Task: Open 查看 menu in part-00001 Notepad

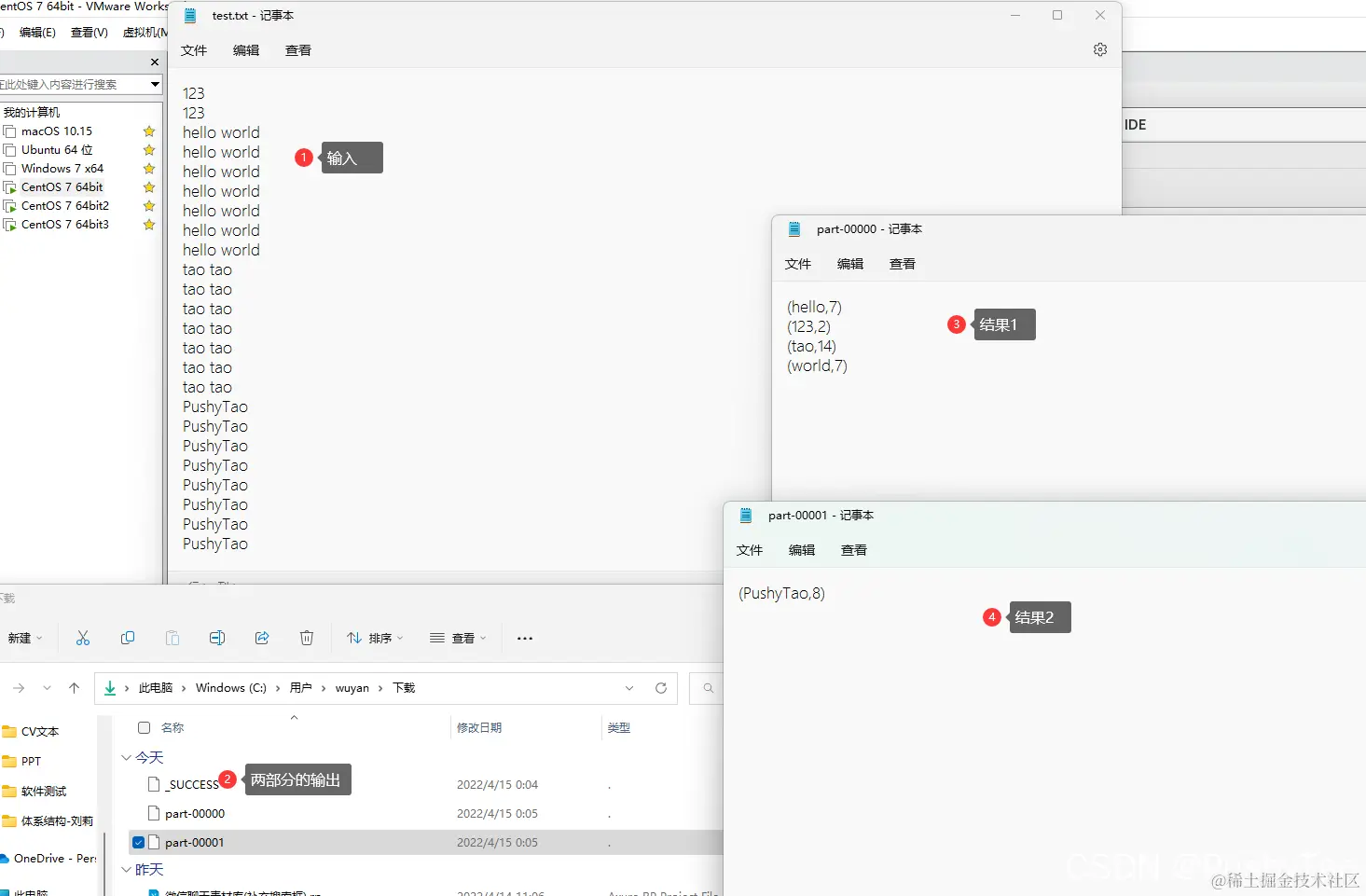Action: click(x=854, y=550)
